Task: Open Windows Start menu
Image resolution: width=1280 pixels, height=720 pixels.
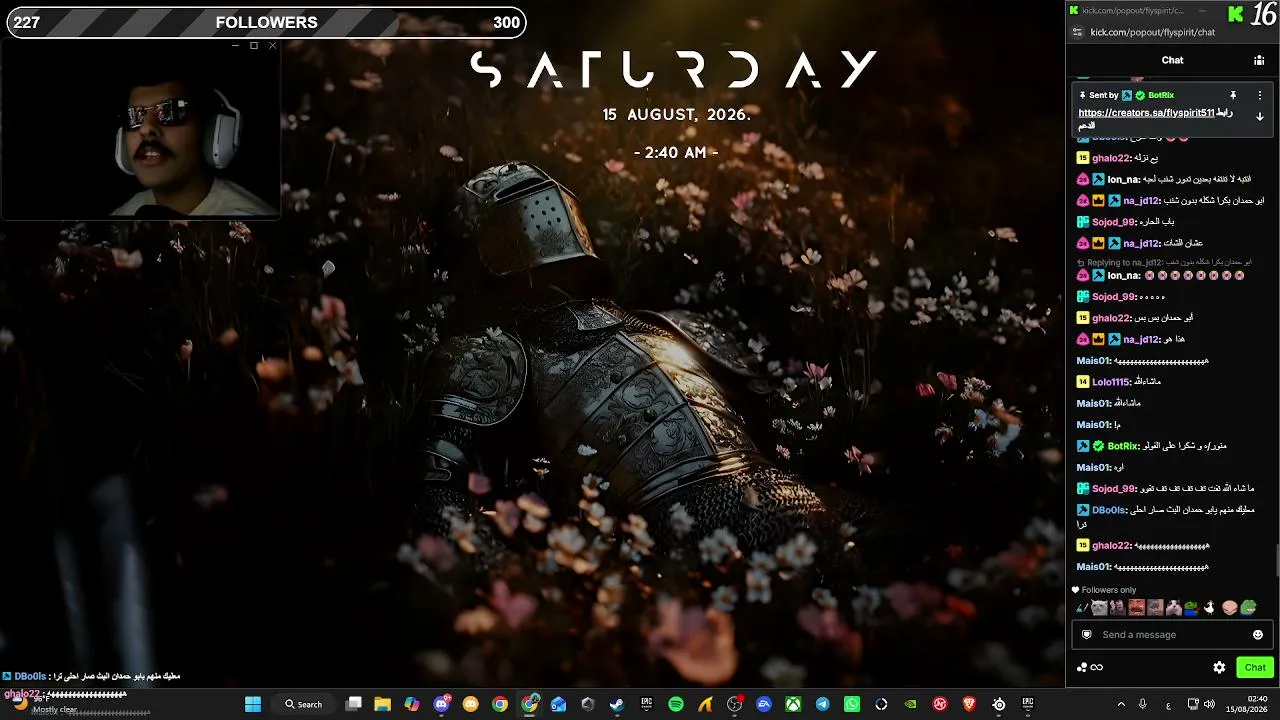Action: pos(252,704)
